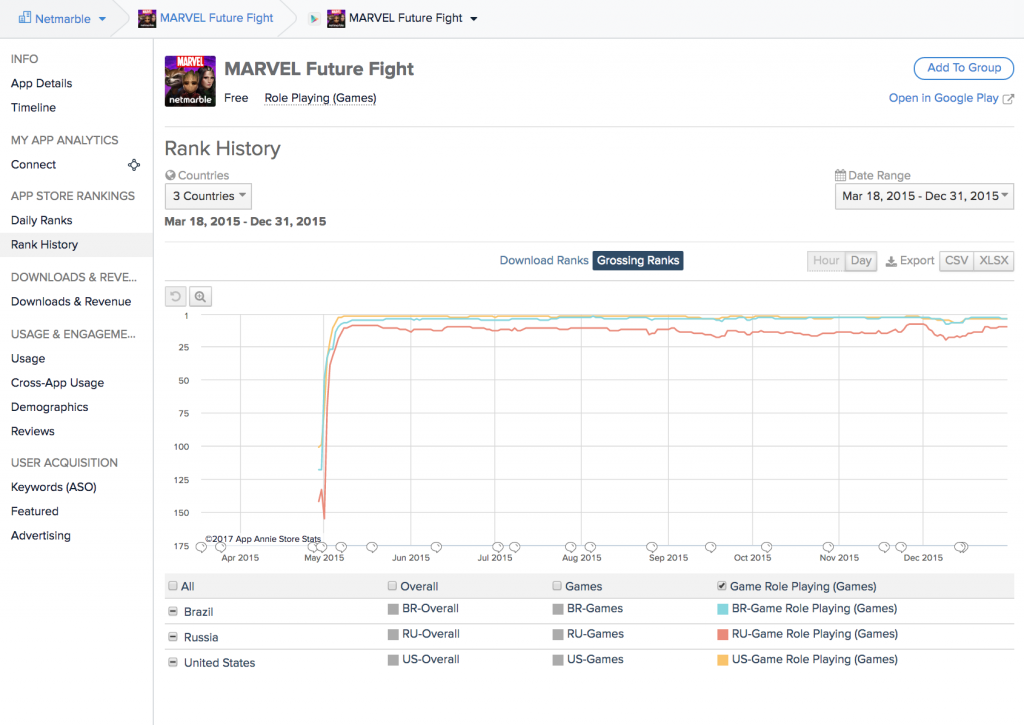Open the MARVEL Future Fight app switcher arrow
1024x725 pixels.
[473, 19]
